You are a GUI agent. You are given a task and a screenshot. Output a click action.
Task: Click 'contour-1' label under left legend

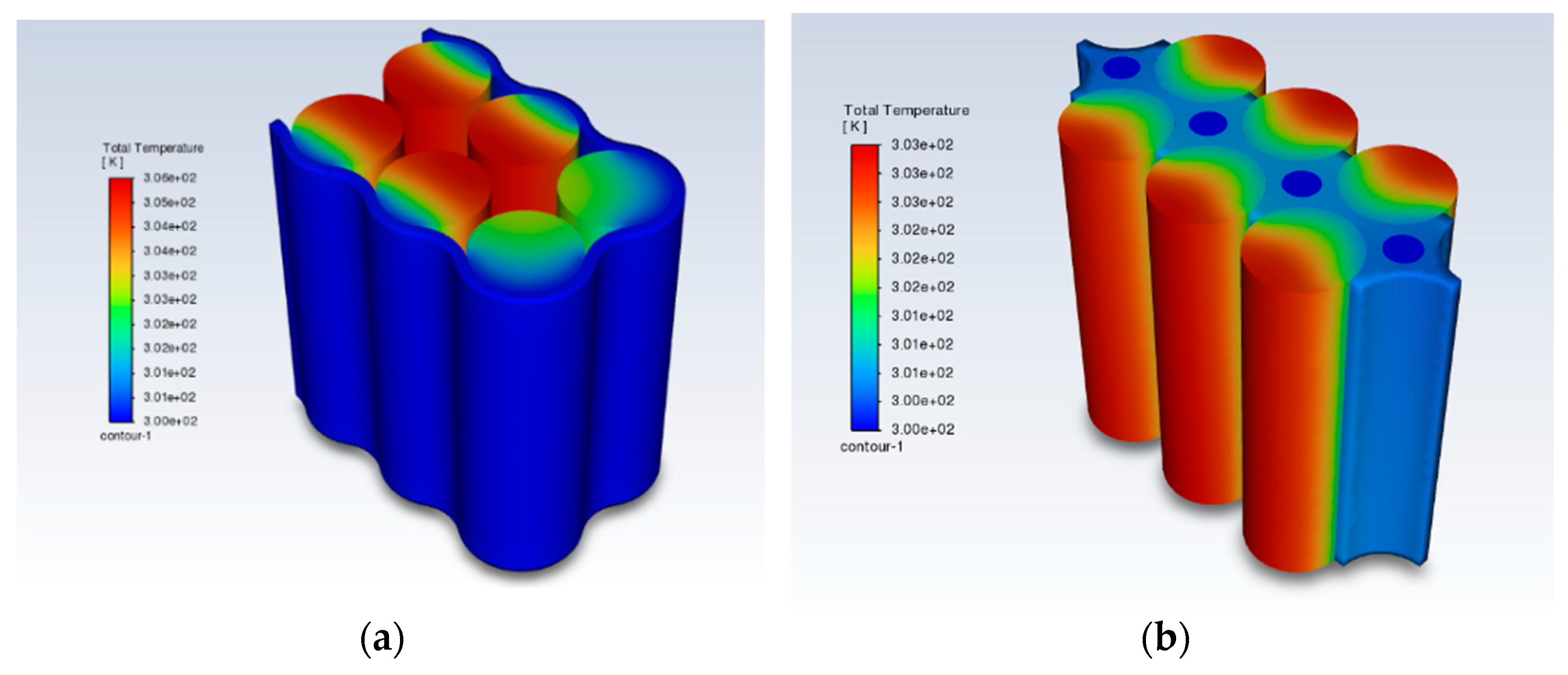point(125,436)
